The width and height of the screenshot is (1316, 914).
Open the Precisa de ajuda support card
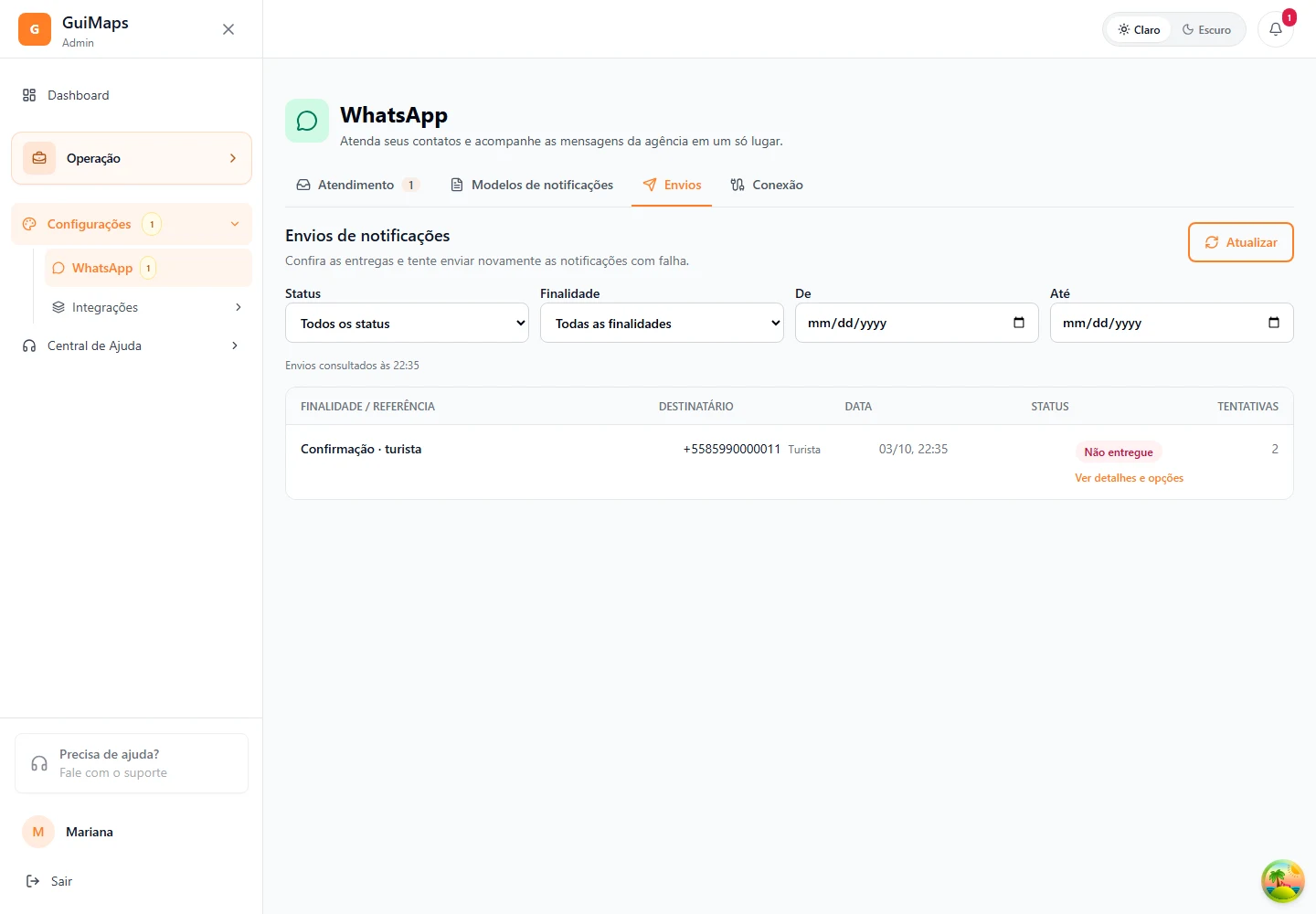click(132, 763)
